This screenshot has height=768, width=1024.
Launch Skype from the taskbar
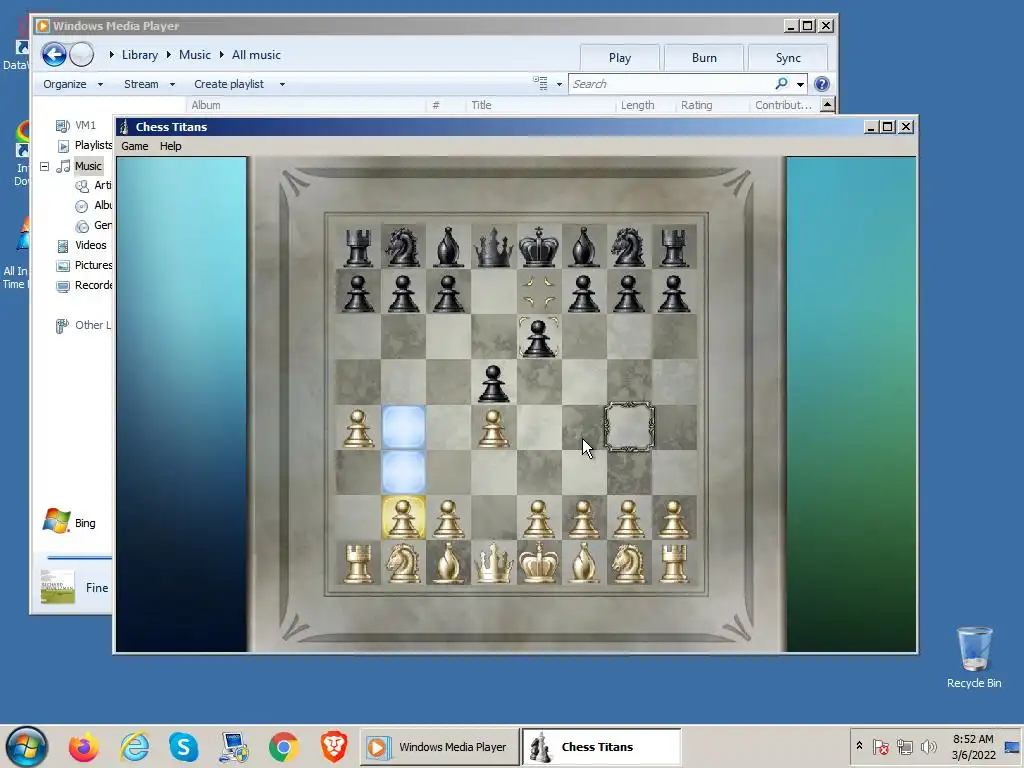pos(184,746)
